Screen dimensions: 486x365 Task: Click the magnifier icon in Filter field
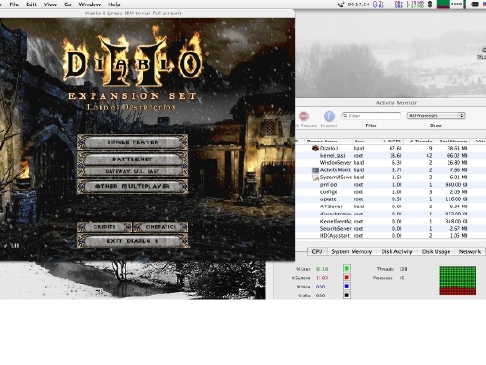pyautogui.click(x=345, y=116)
